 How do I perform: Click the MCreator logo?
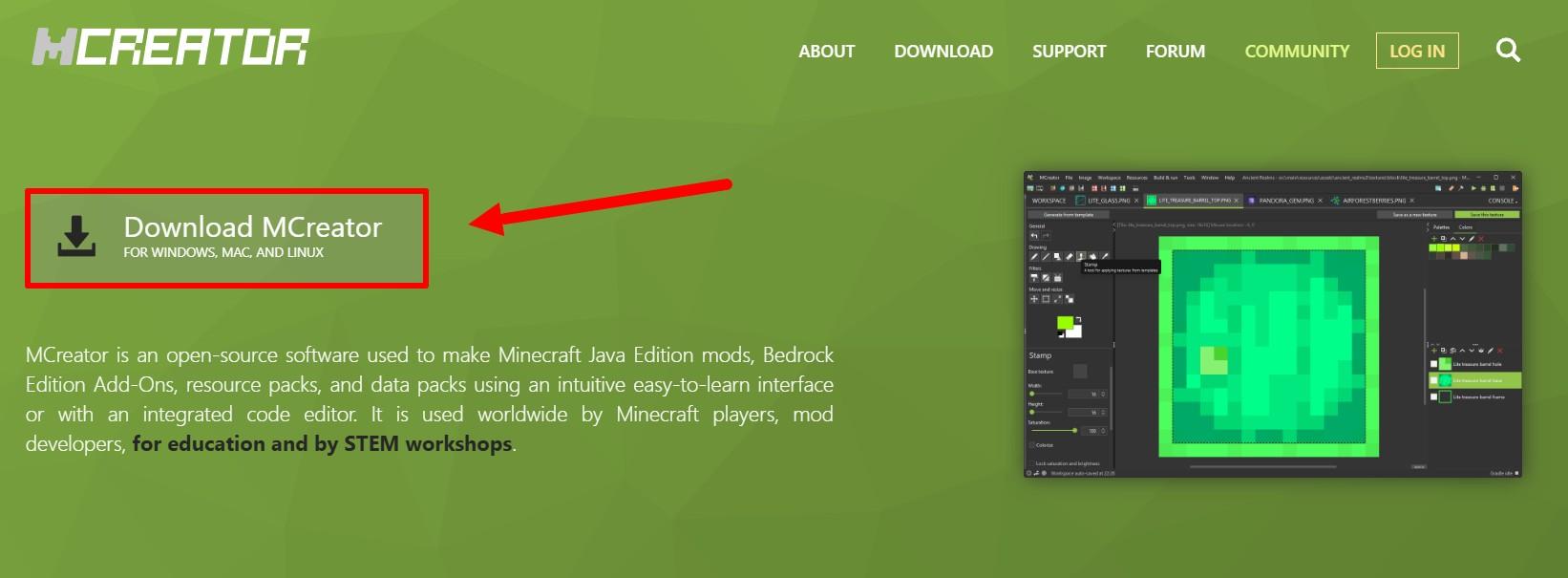click(171, 48)
